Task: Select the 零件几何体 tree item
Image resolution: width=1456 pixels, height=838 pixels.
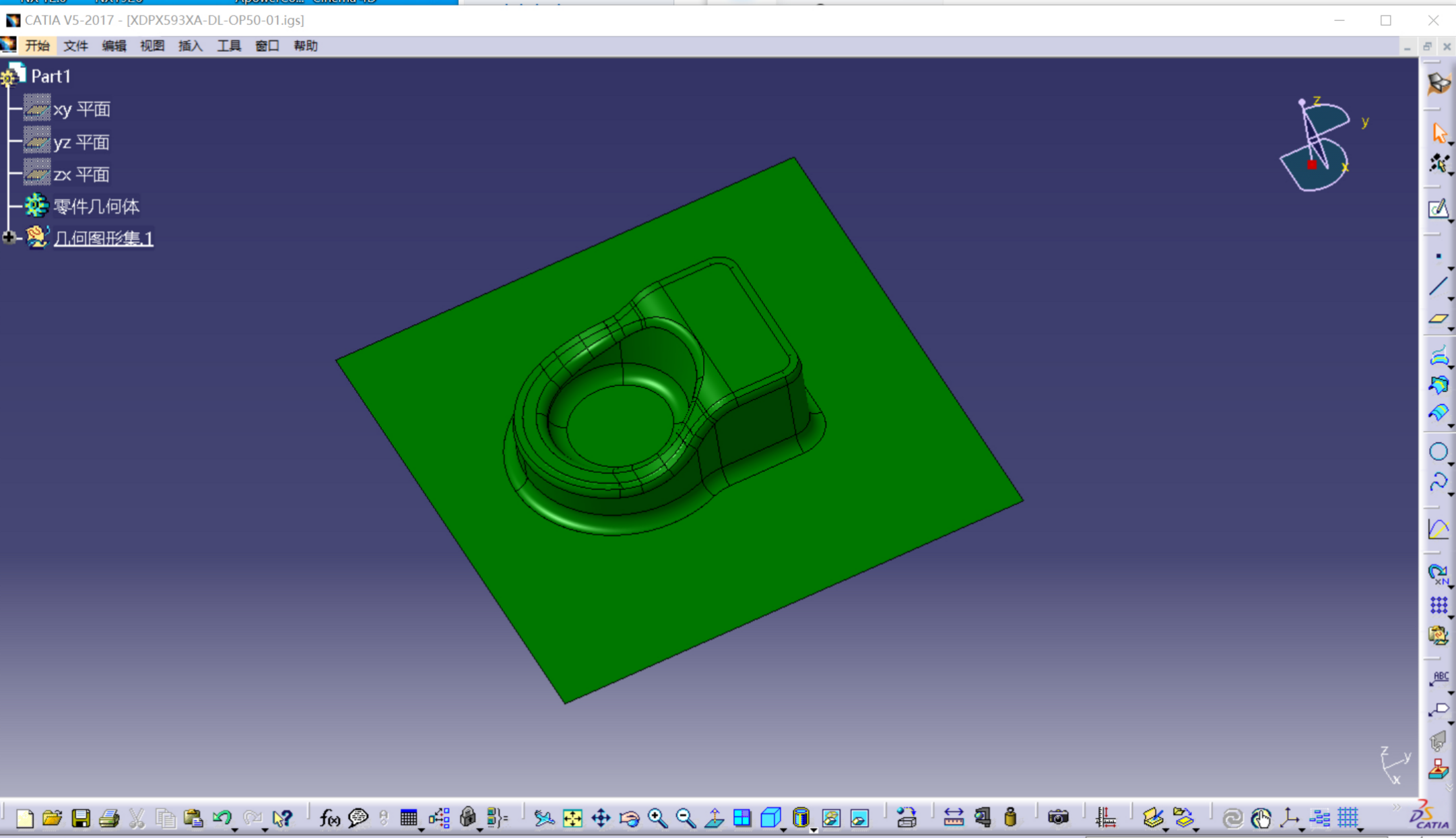Action: point(96,206)
